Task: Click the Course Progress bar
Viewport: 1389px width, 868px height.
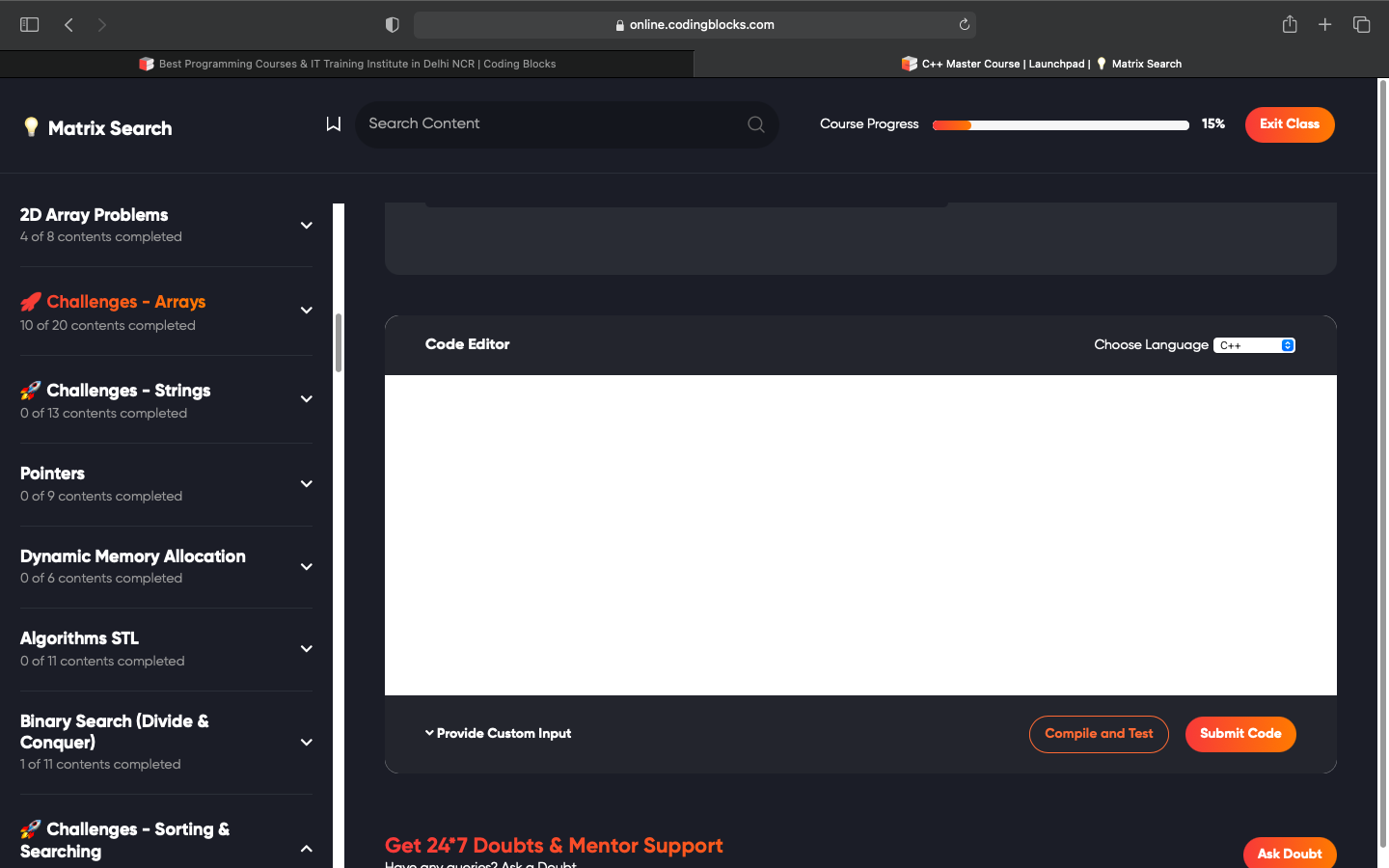Action: click(1060, 125)
